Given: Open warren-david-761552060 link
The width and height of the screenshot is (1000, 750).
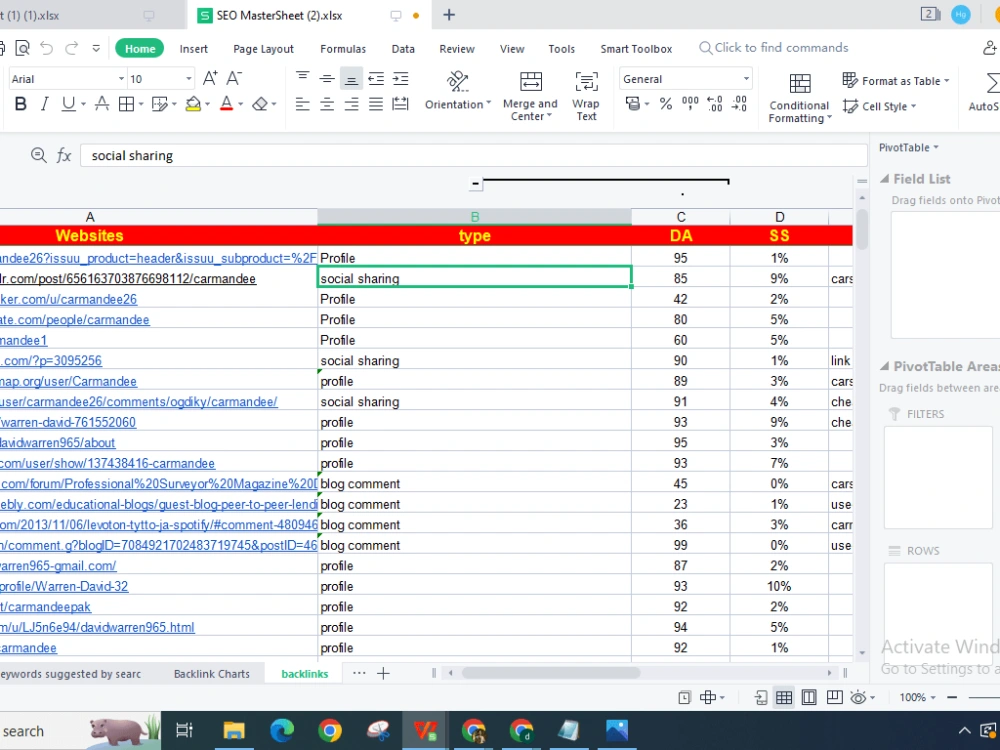Looking at the screenshot, I should [68, 422].
